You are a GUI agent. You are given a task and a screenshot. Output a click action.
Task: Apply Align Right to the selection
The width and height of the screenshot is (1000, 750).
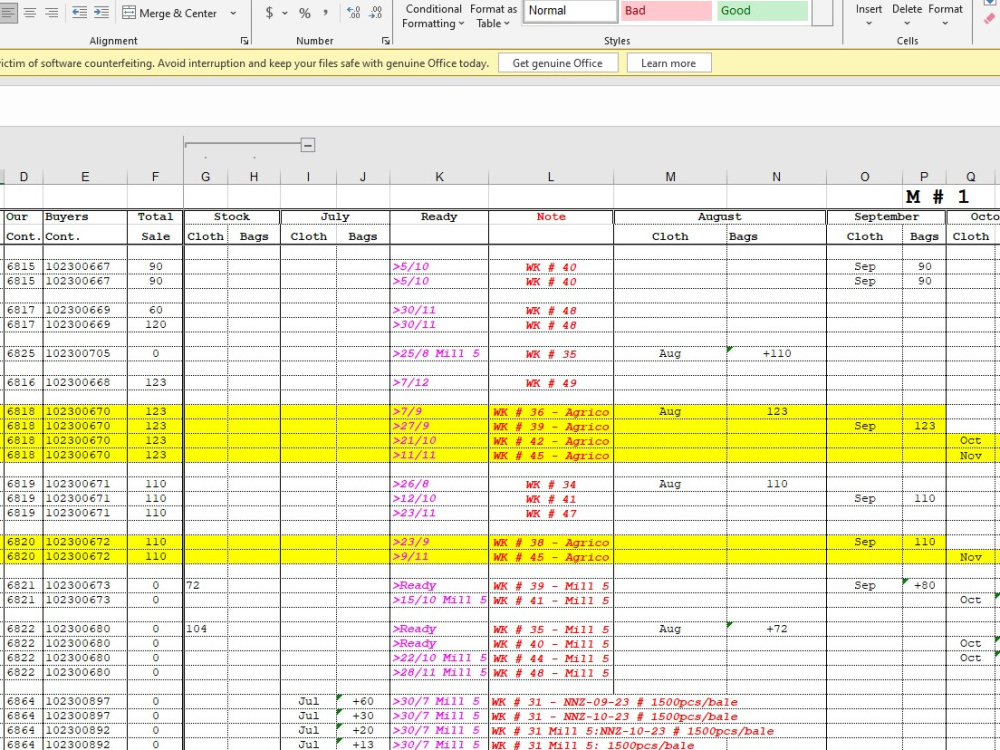click(x=52, y=13)
